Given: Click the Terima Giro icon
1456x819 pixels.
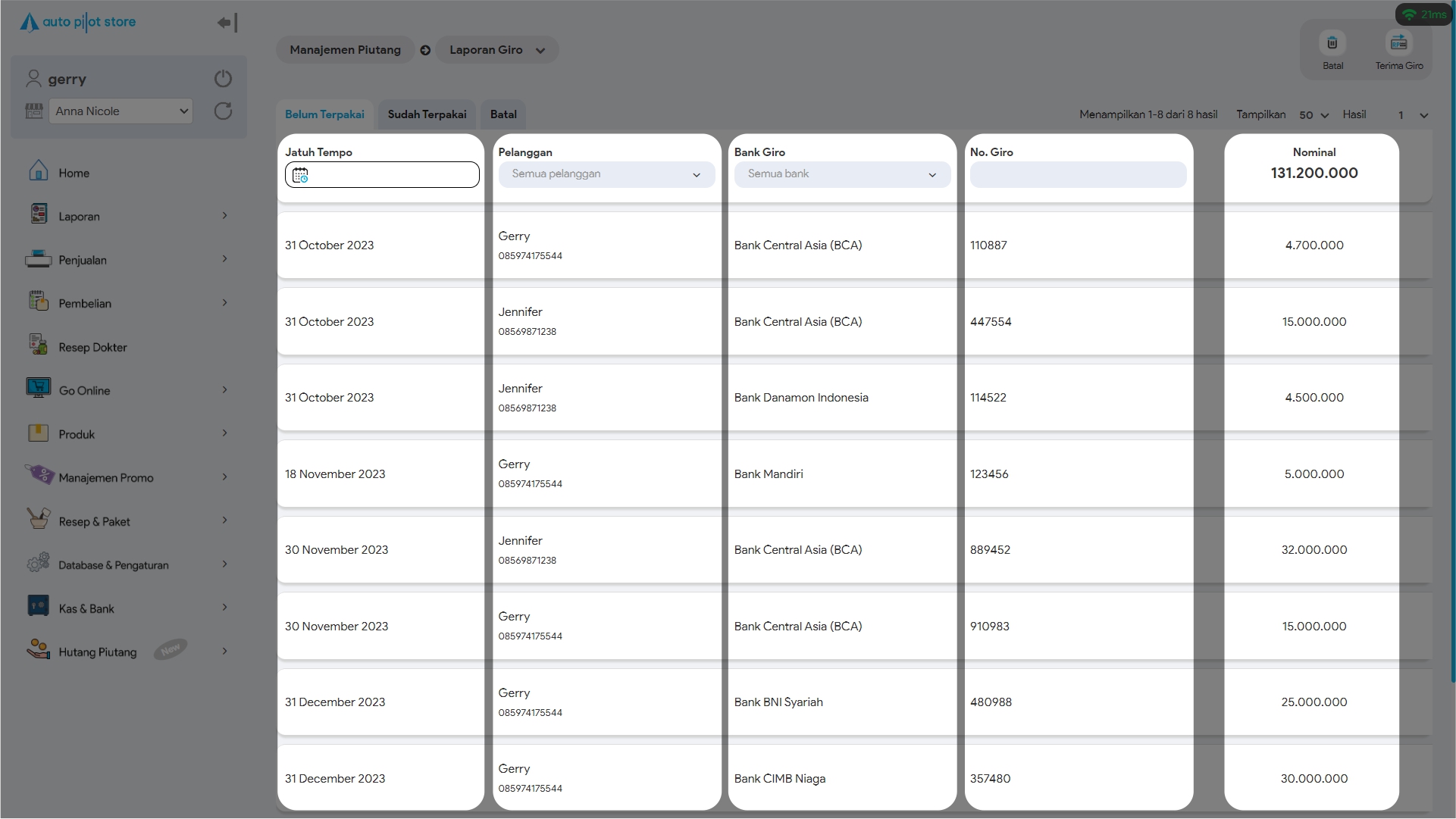Looking at the screenshot, I should tap(1398, 44).
